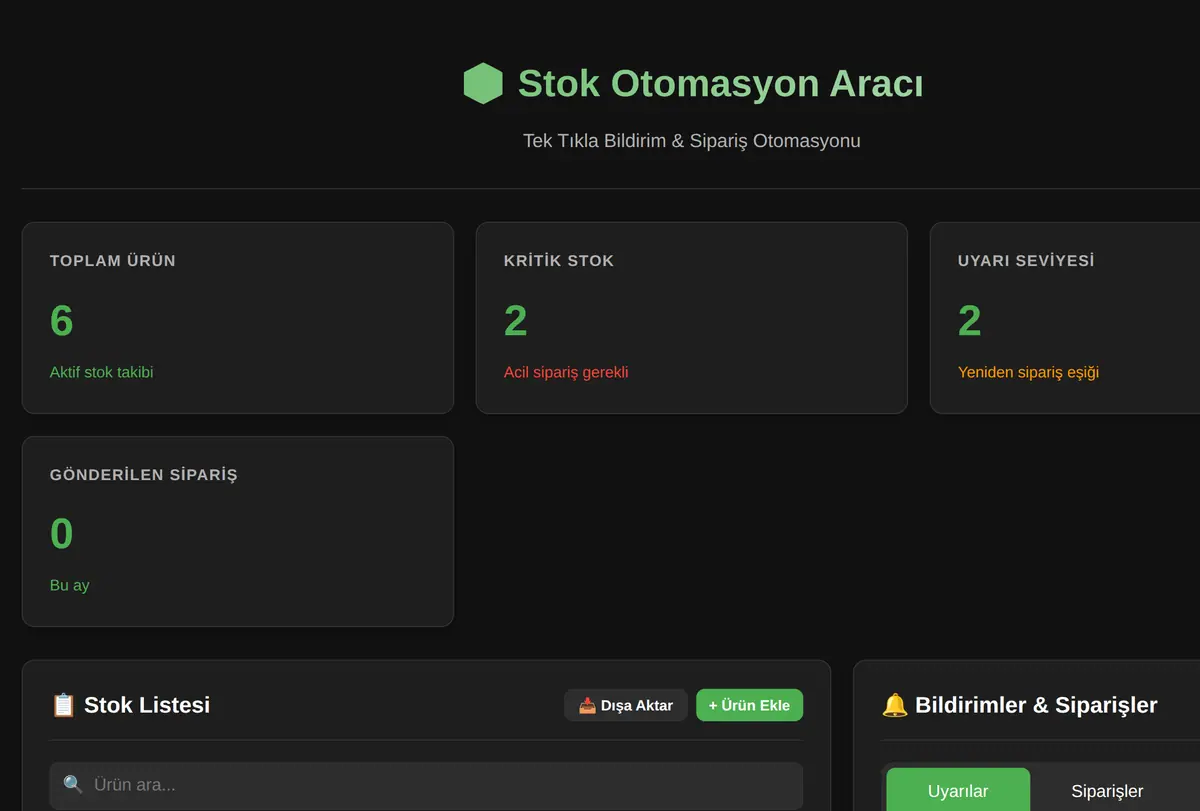Image resolution: width=1200 pixels, height=811 pixels.
Task: Switch to the Siparişler tab
Action: pyautogui.click(x=1107, y=791)
